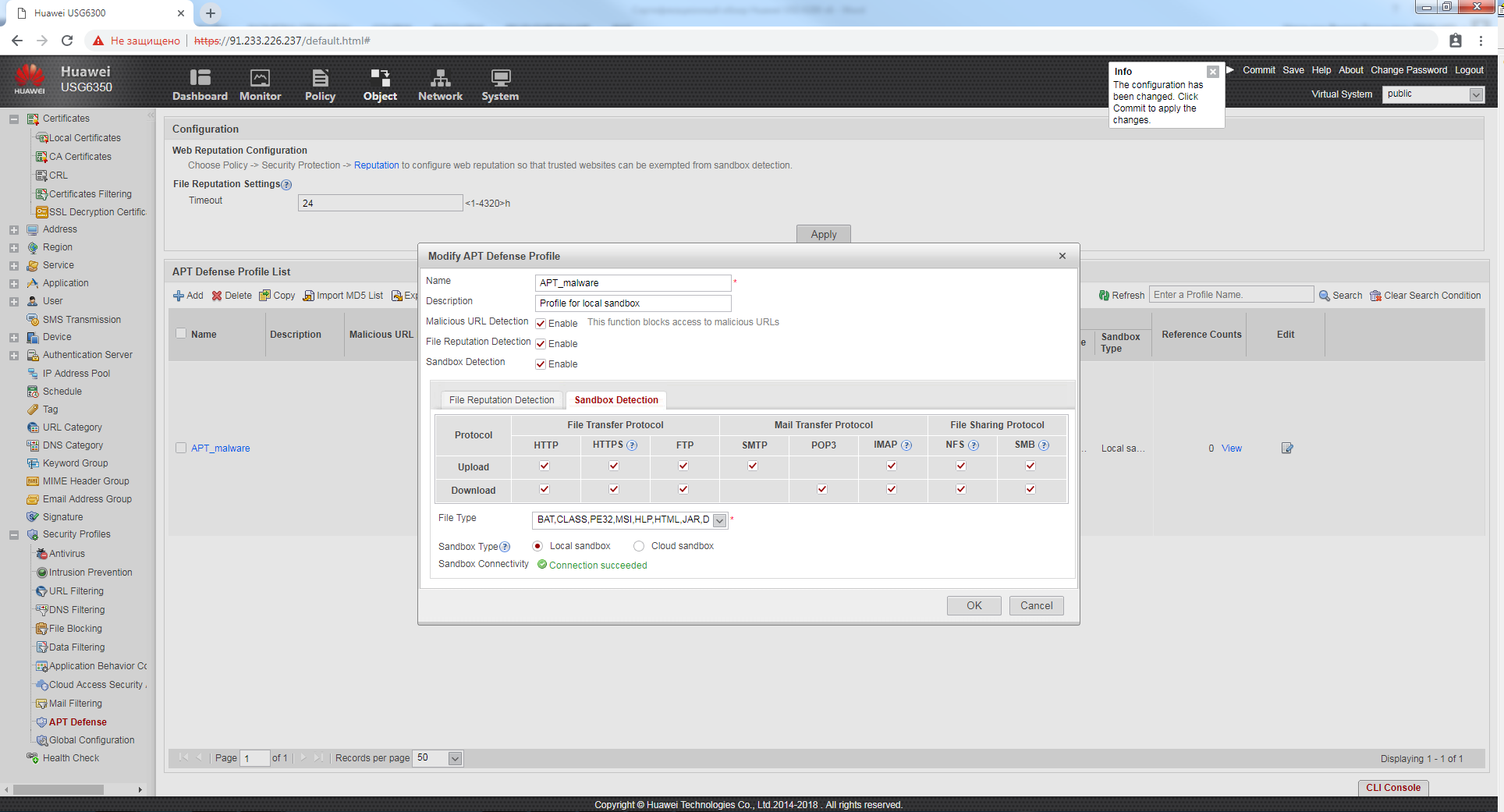Toggle Sandbox Detection Enable checkbox
Screen dimensions: 1504x812
(x=541, y=364)
